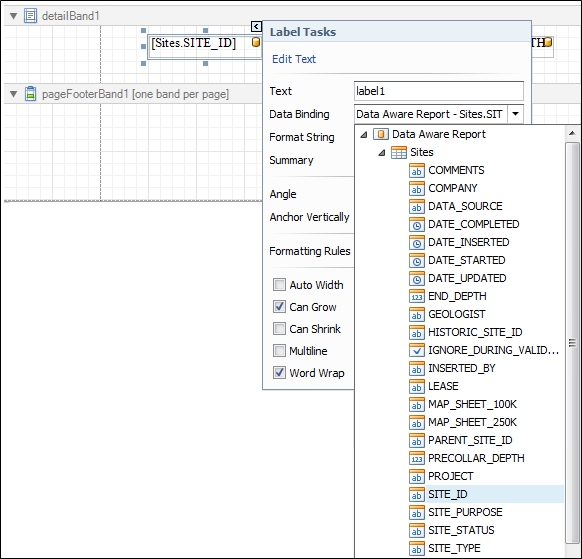
Task: Click the clock icon beside DATE_COMPLETED
Action: pos(417,225)
